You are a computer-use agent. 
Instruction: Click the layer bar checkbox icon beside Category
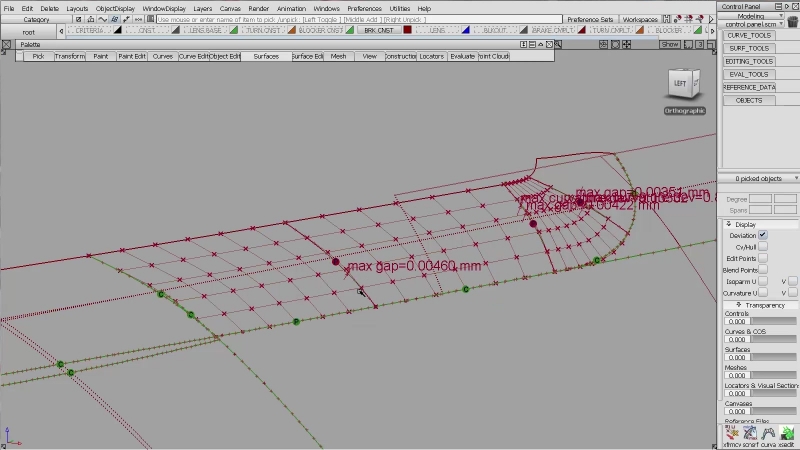[78, 19]
